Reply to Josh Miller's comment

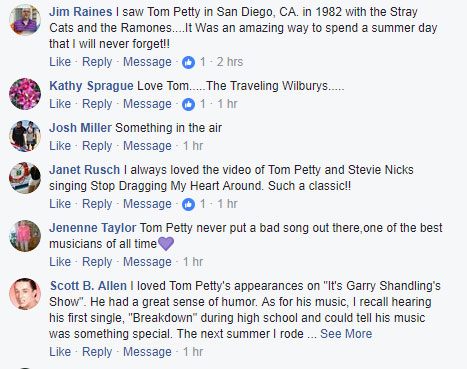point(97,146)
